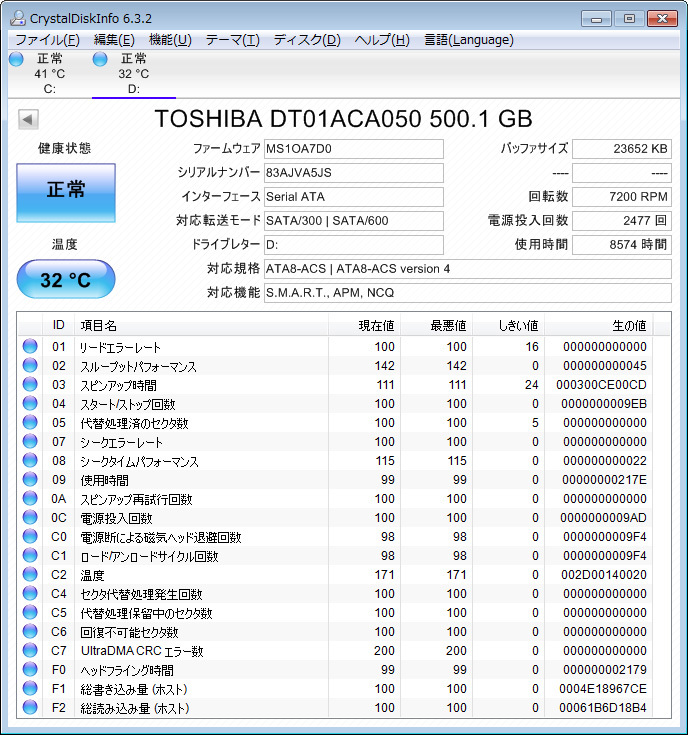The image size is (688, 735).
Task: Select the row name スピンアップ時間
Action: pyautogui.click(x=119, y=385)
